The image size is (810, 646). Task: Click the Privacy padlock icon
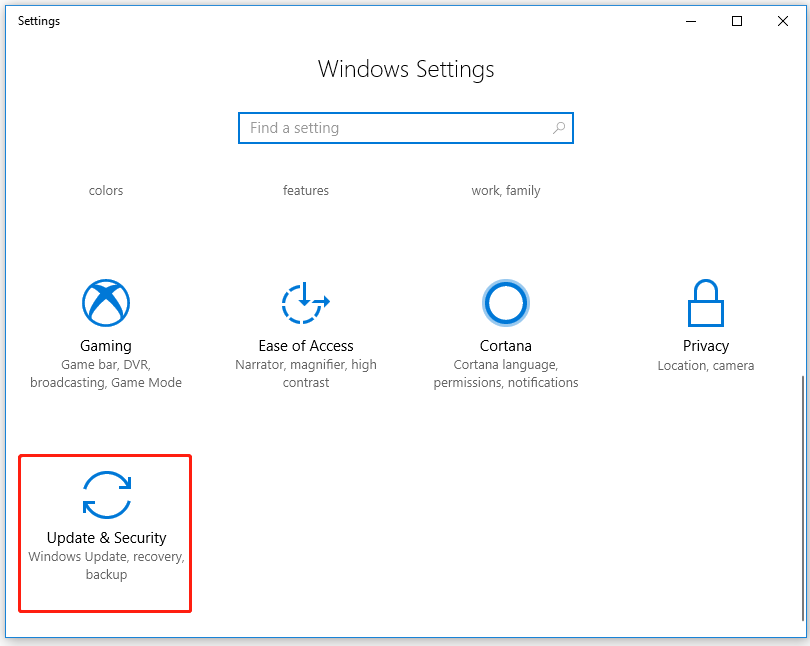pos(705,302)
